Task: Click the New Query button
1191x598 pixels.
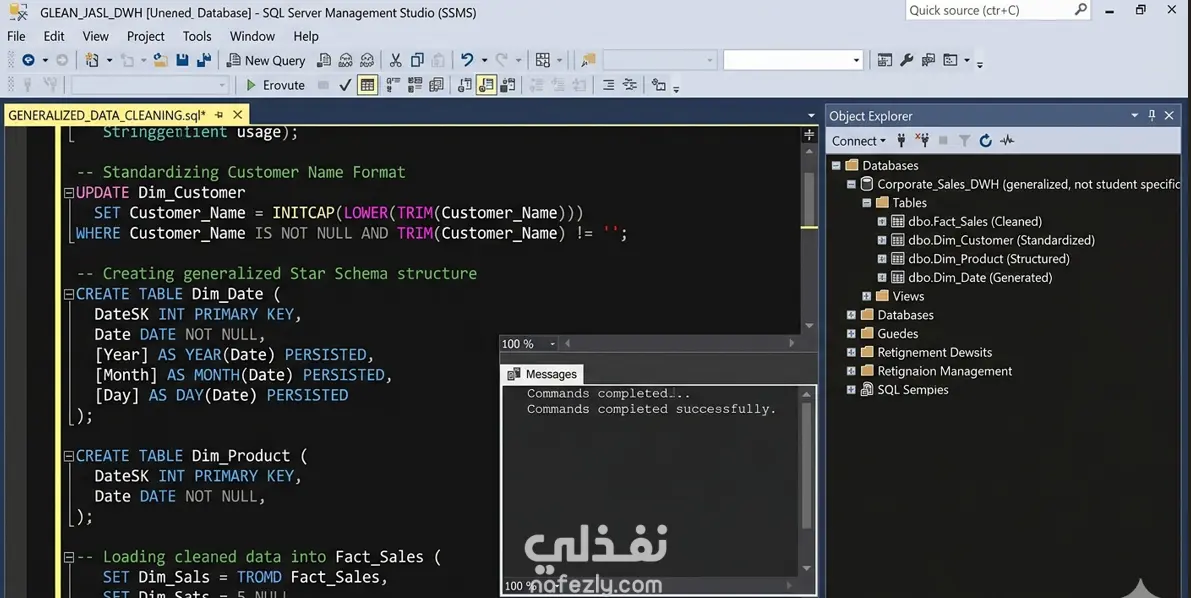Action: coord(266,60)
